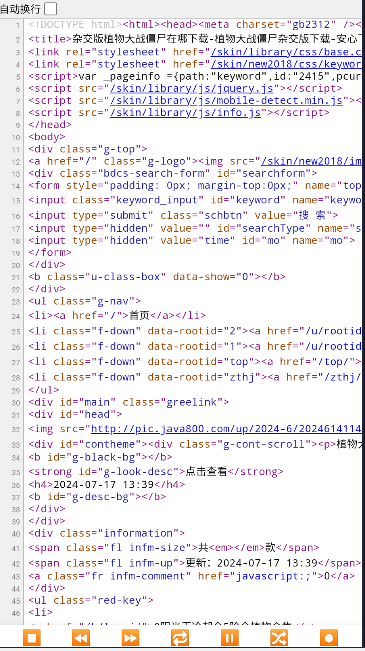Click the <div id="contheme"> line
Viewport: 365px width, 651px height.
[195, 444]
